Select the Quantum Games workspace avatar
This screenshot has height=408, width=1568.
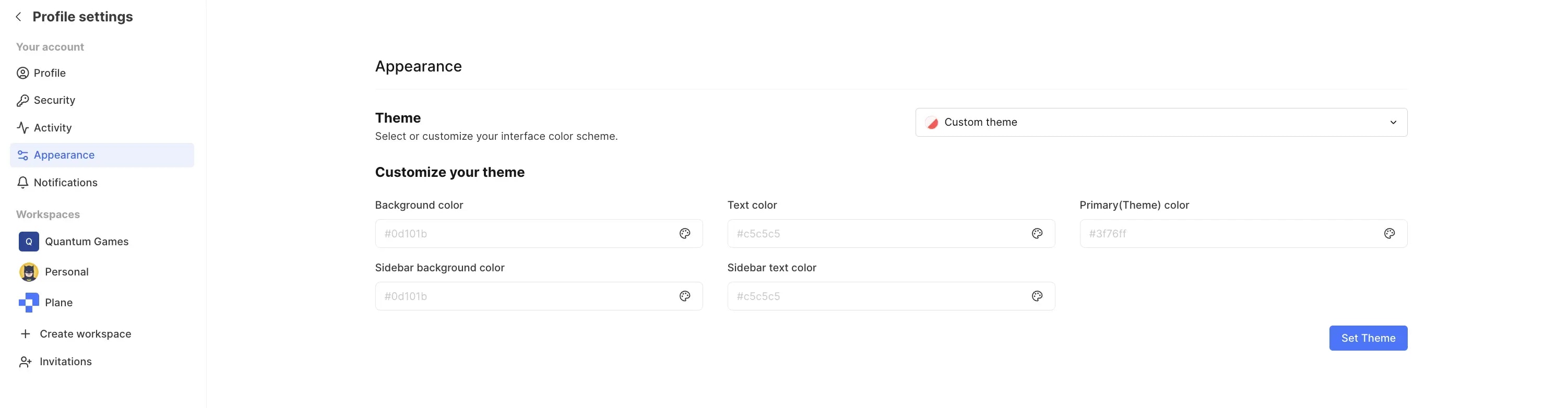(29, 242)
